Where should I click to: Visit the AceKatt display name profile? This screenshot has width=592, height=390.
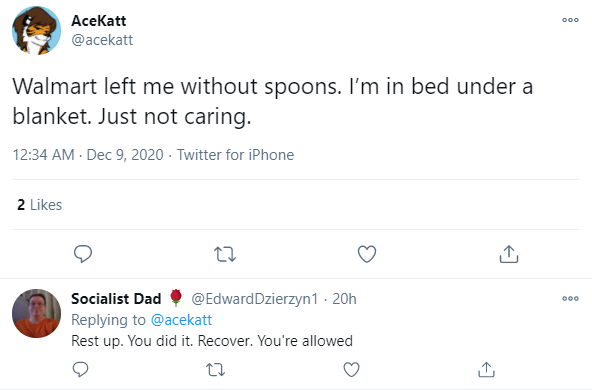[99, 21]
